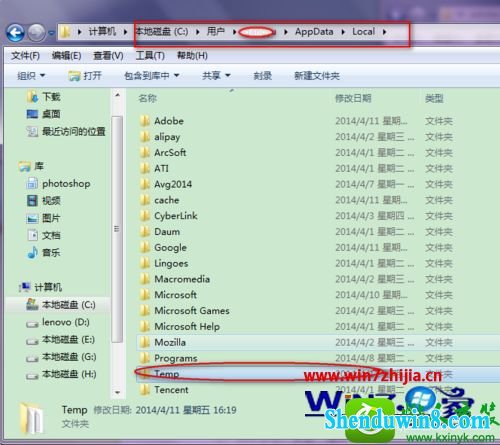Open the Share with dropdown

click(x=216, y=76)
